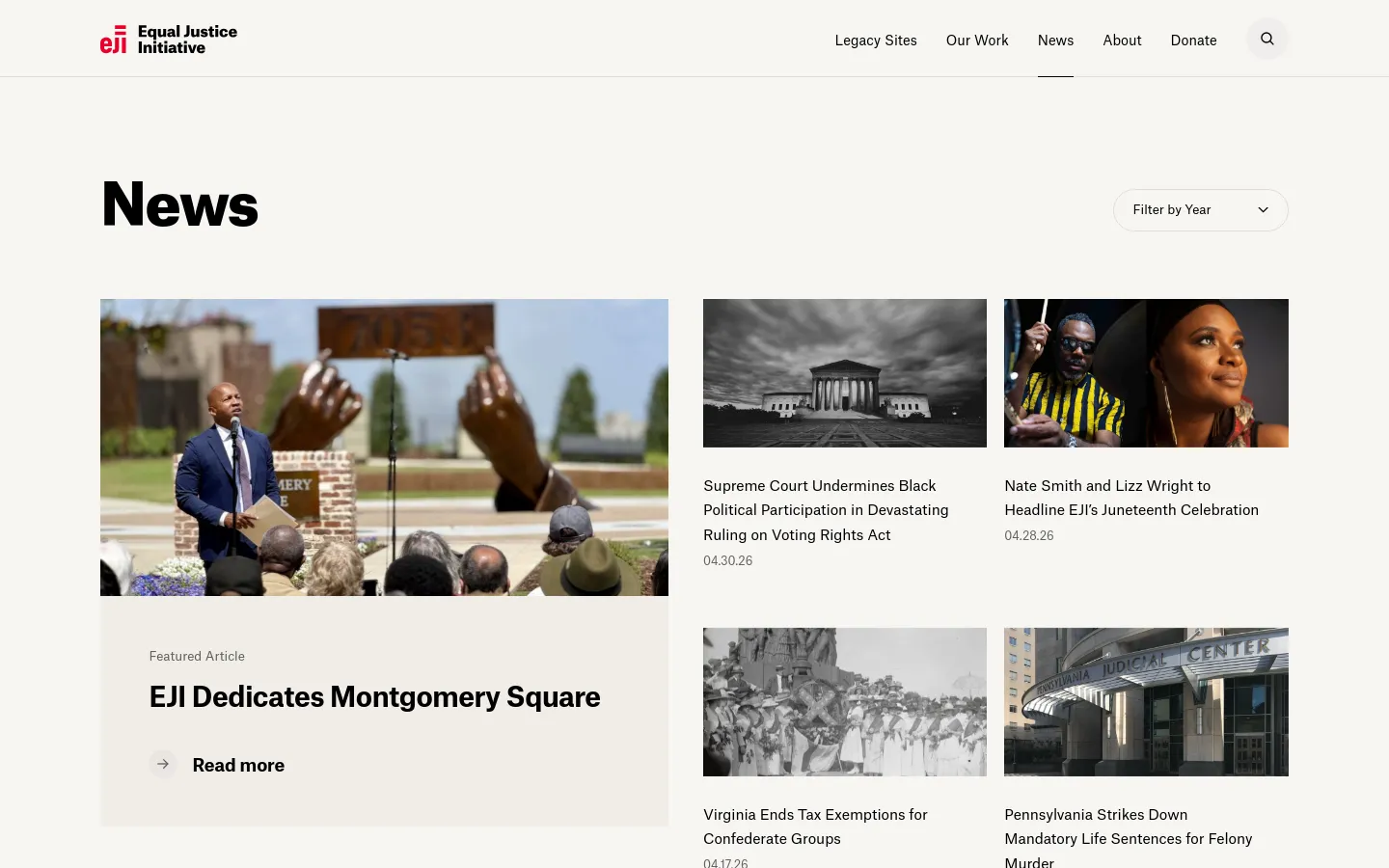Click the Supreme Court building thumbnail
The image size is (1389, 868).
(845, 373)
